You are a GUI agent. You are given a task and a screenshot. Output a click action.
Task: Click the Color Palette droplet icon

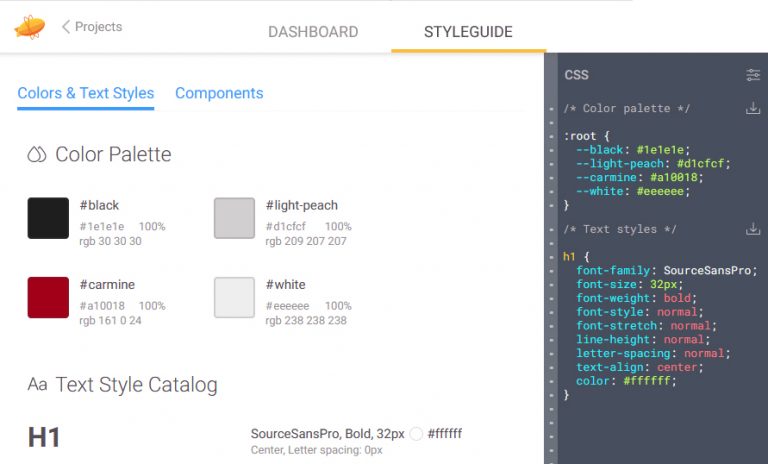pos(37,154)
